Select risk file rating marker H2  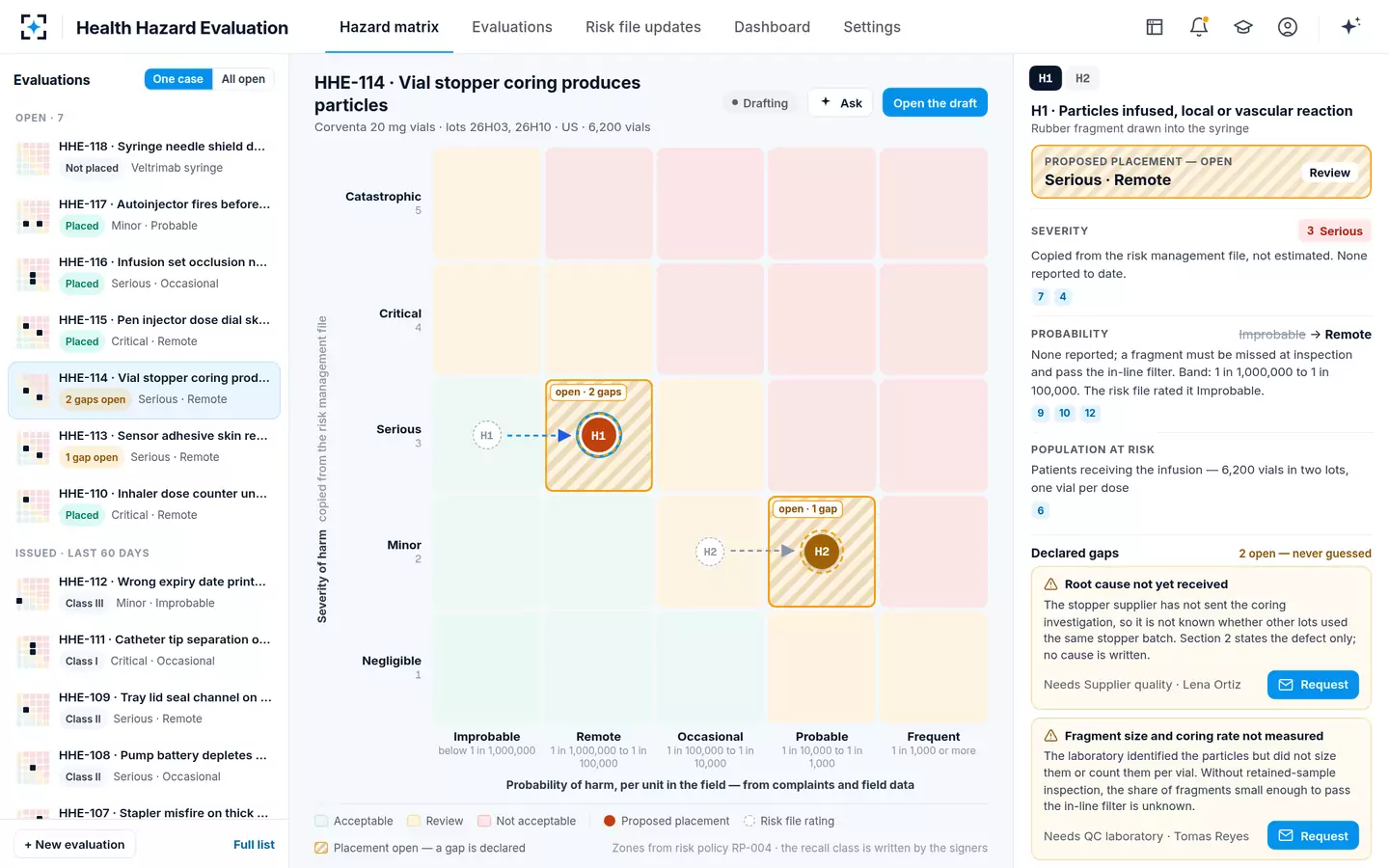pyautogui.click(x=710, y=552)
